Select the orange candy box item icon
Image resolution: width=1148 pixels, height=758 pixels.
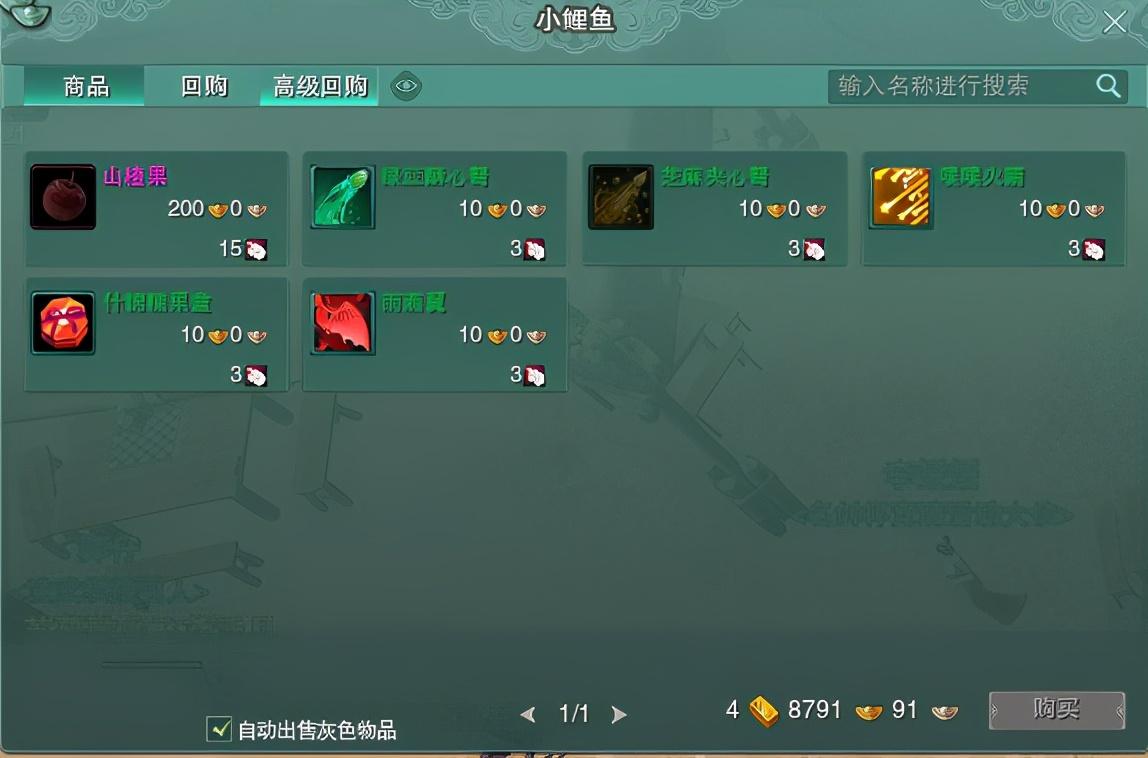coord(63,323)
